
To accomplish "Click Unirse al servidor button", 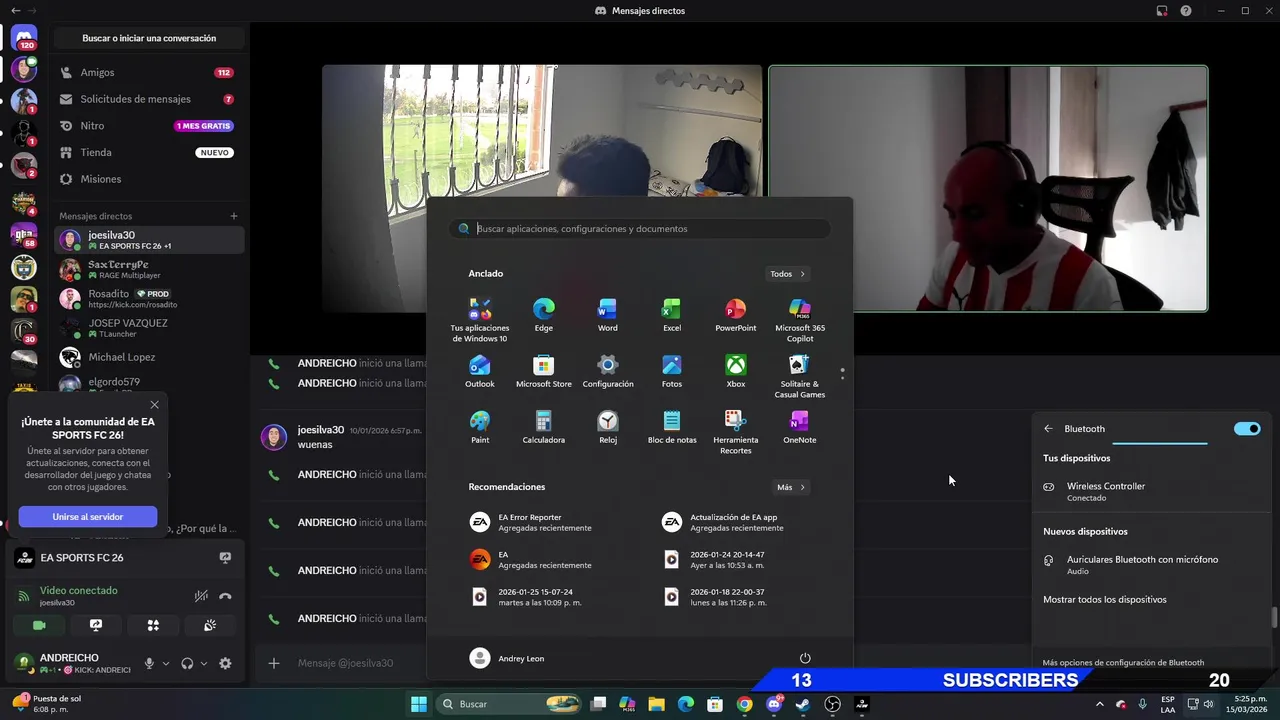I will click(88, 517).
